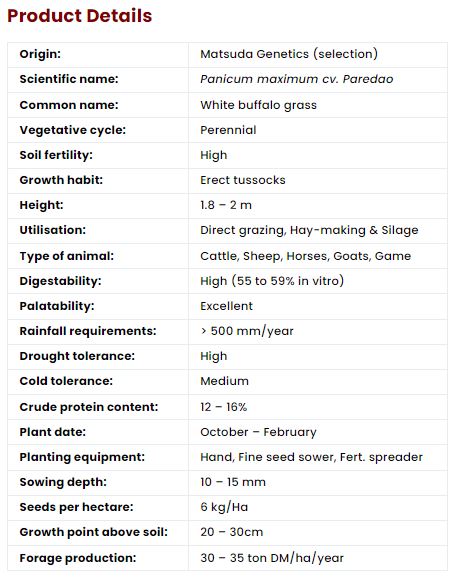Click the Cold tolerance Medium value

coord(225,381)
